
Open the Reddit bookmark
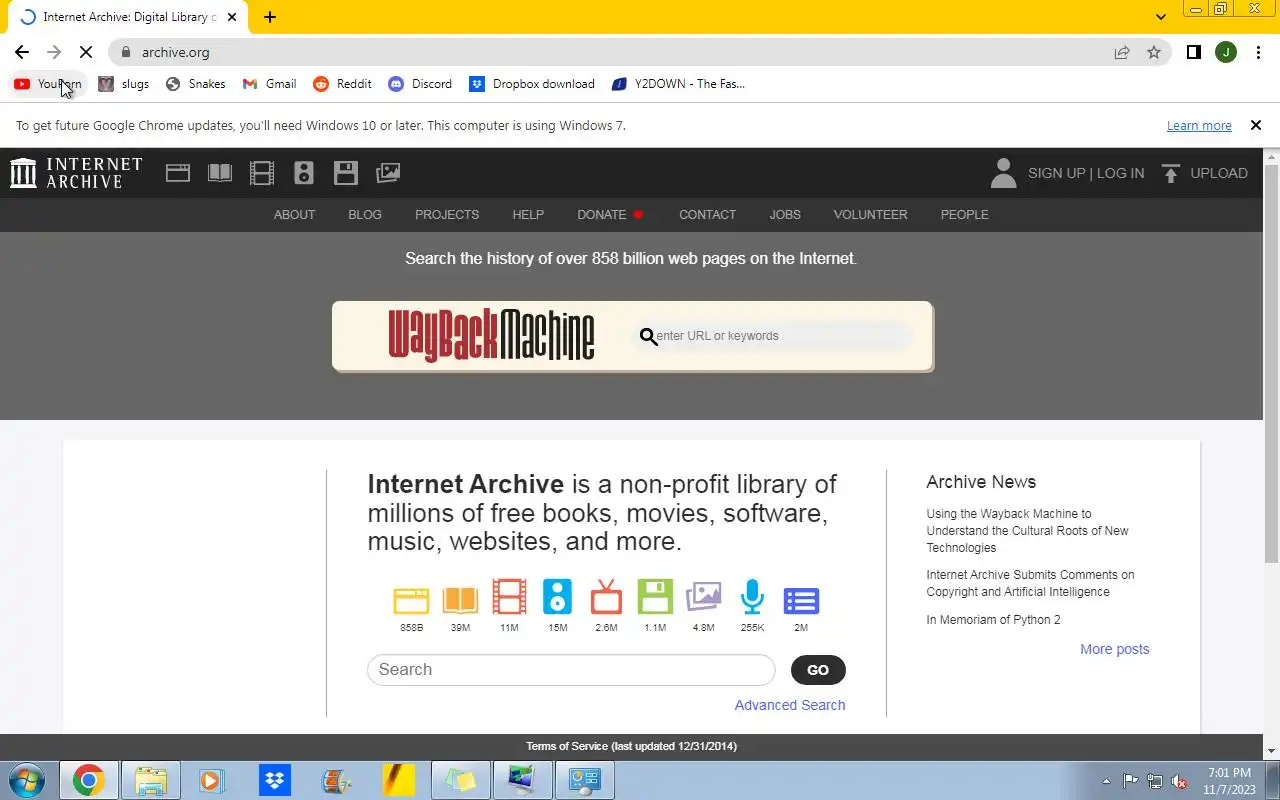(x=342, y=84)
